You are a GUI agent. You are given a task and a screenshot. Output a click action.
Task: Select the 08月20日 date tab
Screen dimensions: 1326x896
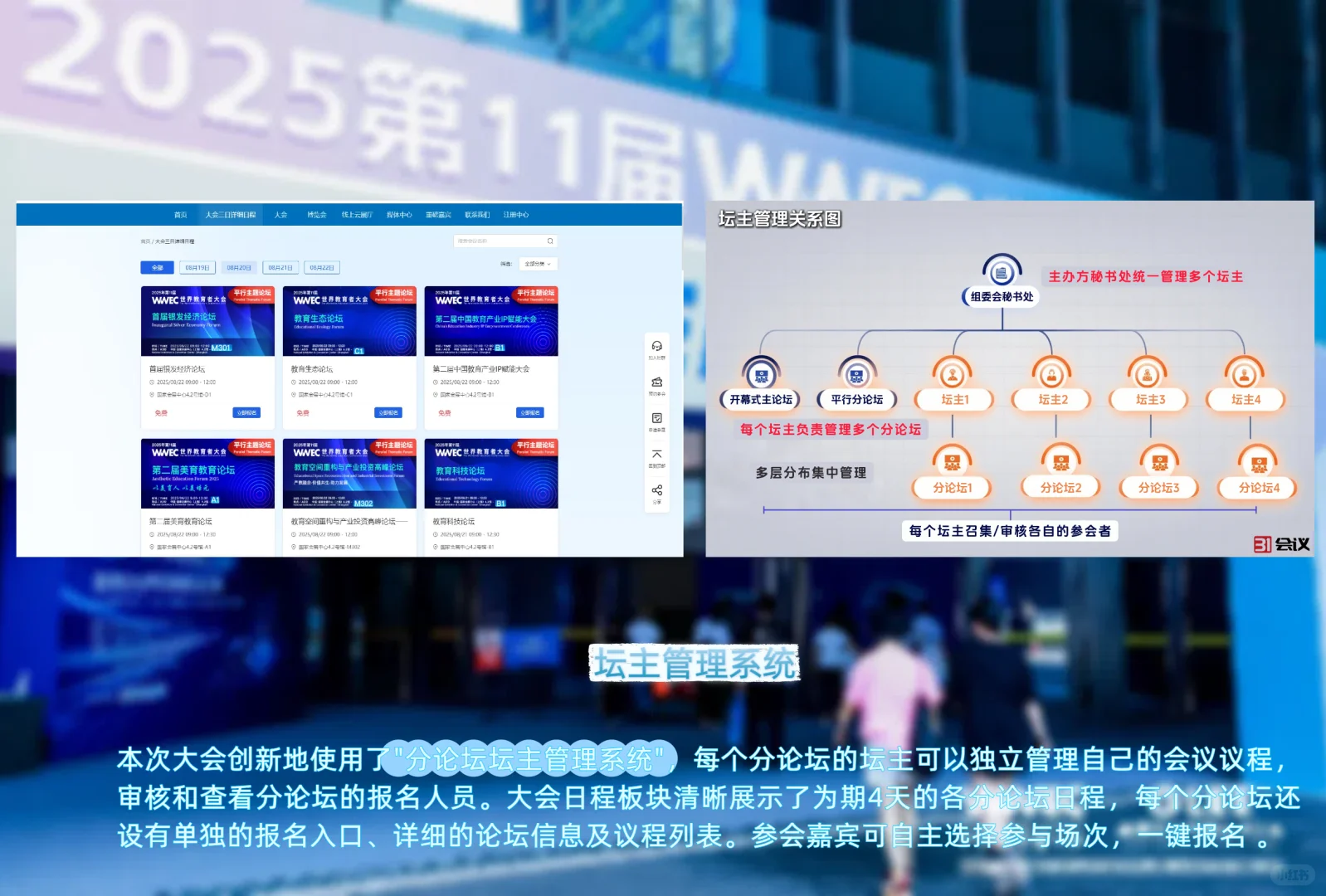pyautogui.click(x=239, y=268)
